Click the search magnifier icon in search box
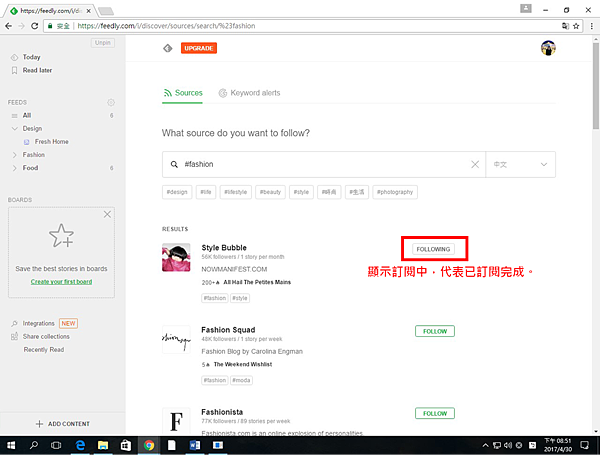 coord(174,165)
